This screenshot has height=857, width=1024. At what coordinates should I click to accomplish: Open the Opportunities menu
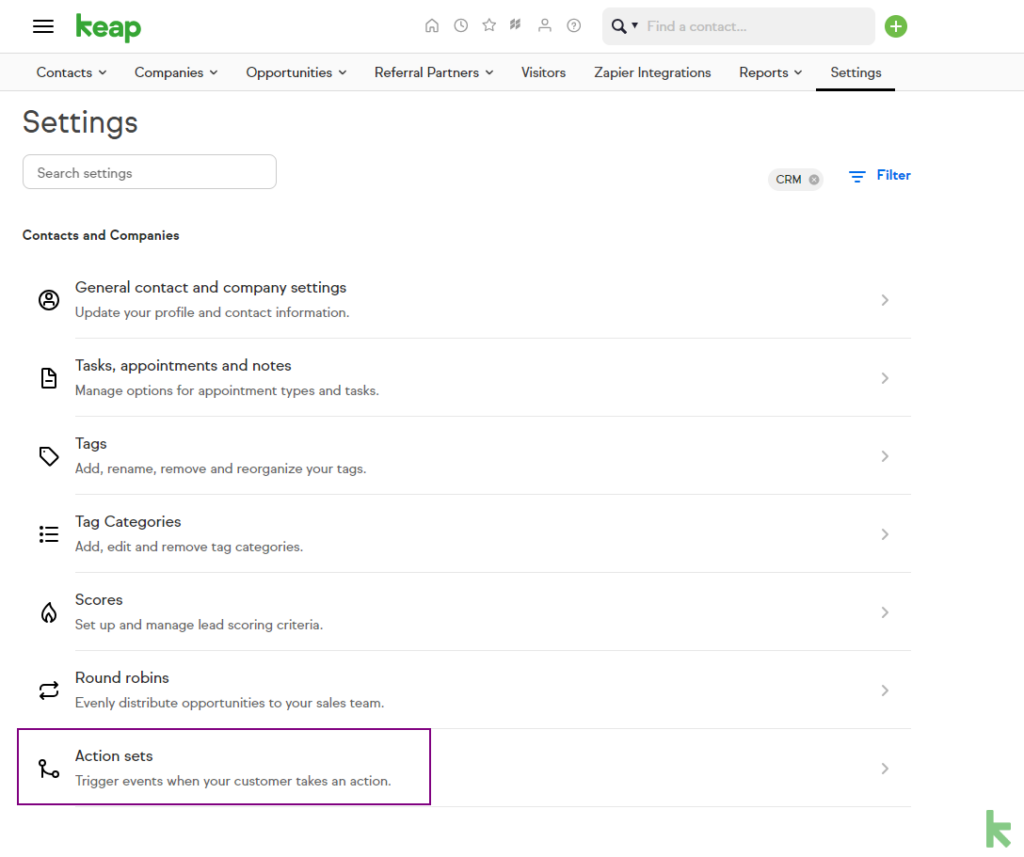coord(296,73)
